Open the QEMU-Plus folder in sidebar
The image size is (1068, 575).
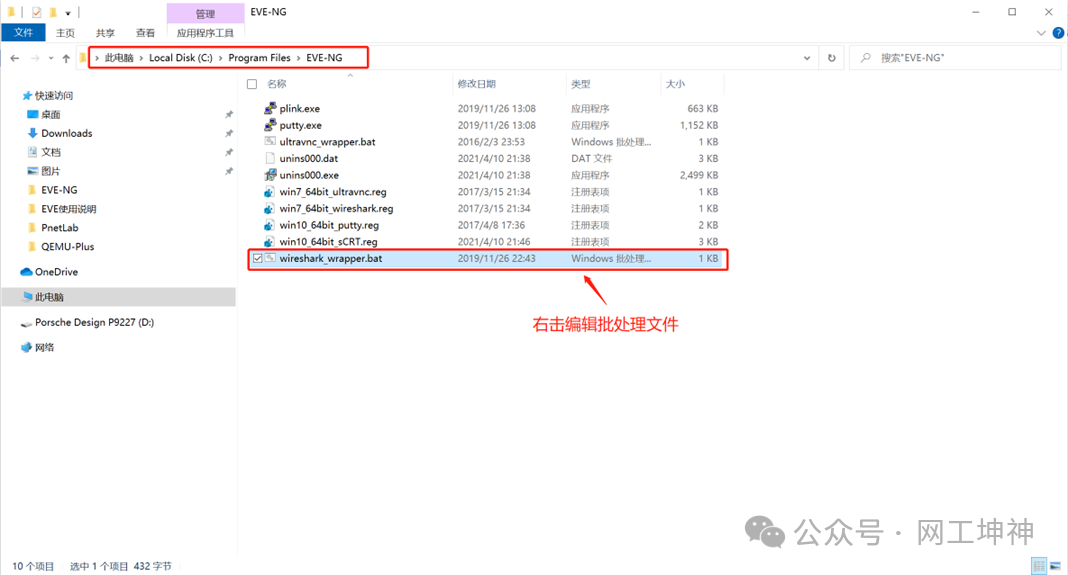click(67, 247)
